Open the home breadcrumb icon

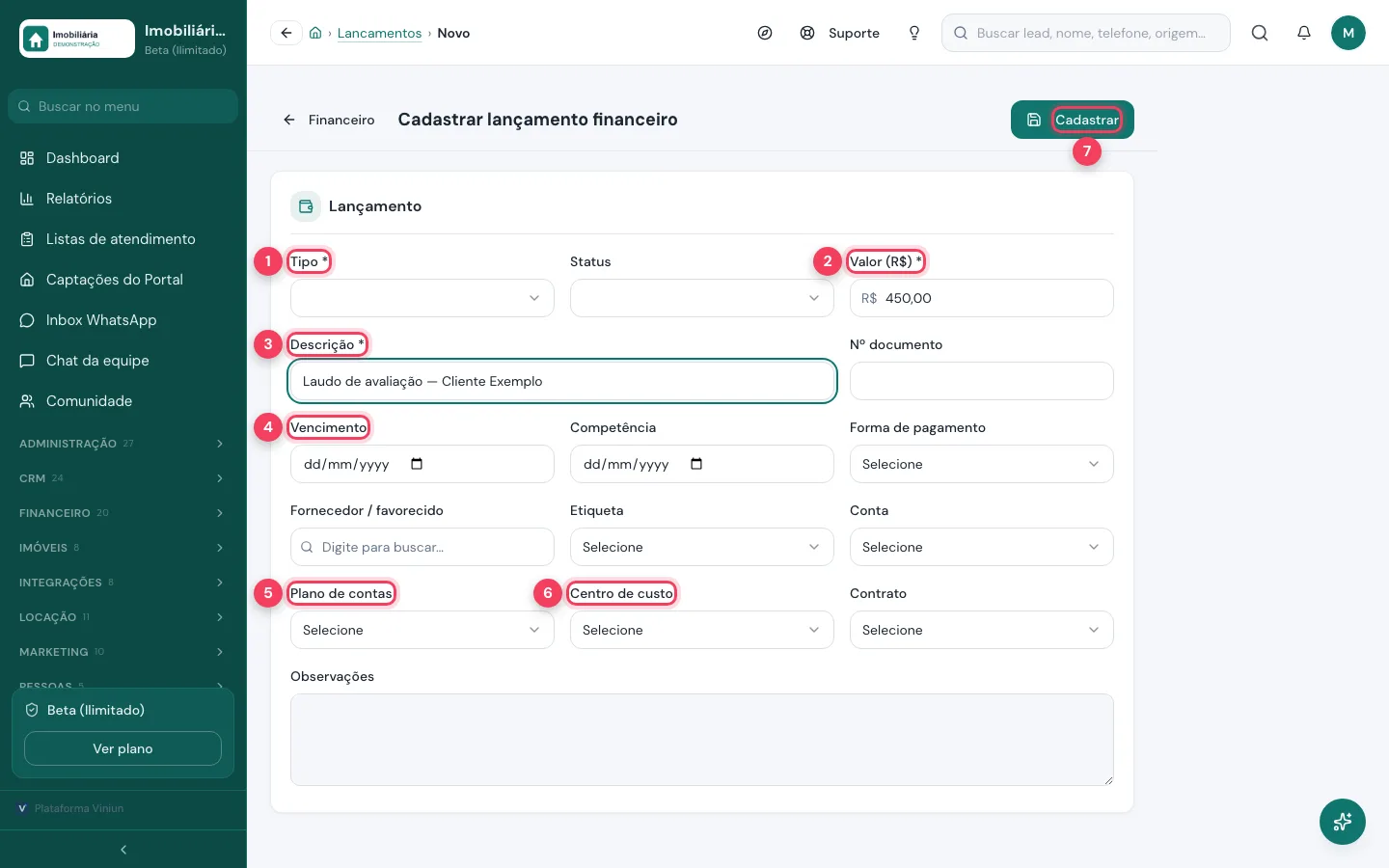(315, 33)
